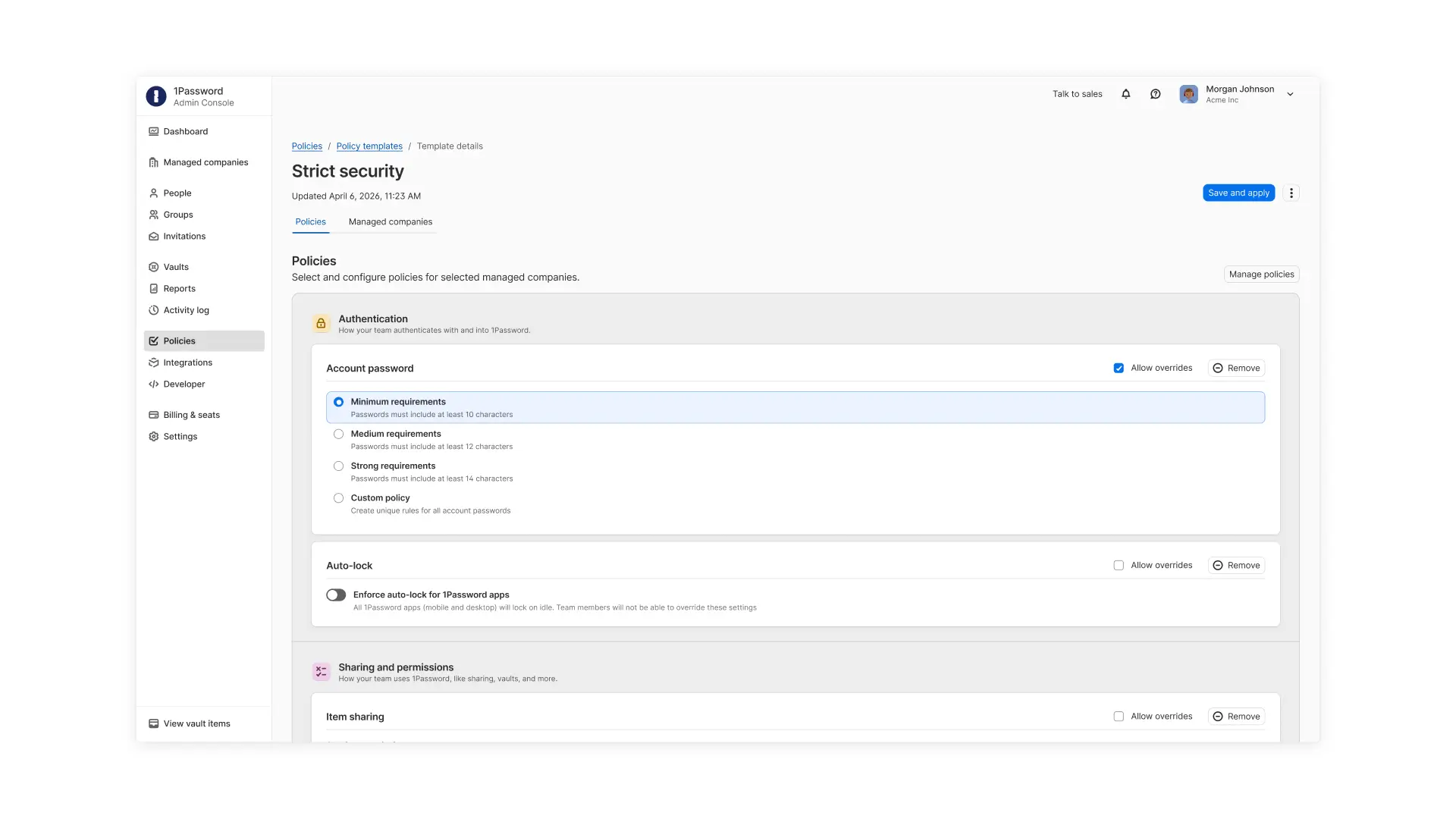Image resolution: width=1456 pixels, height=819 pixels.
Task: Click the Authentication lock section icon
Action: coord(322,324)
